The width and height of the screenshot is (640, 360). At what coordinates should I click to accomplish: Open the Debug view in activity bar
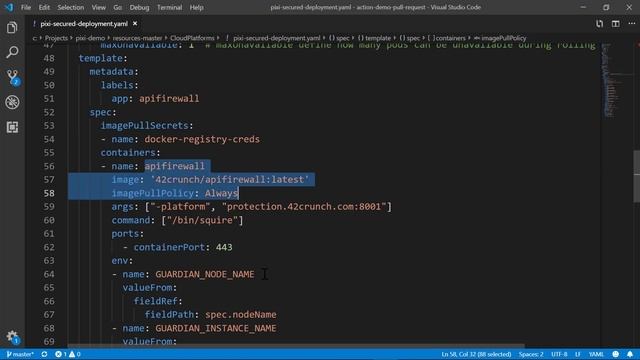pyautogui.click(x=12, y=102)
